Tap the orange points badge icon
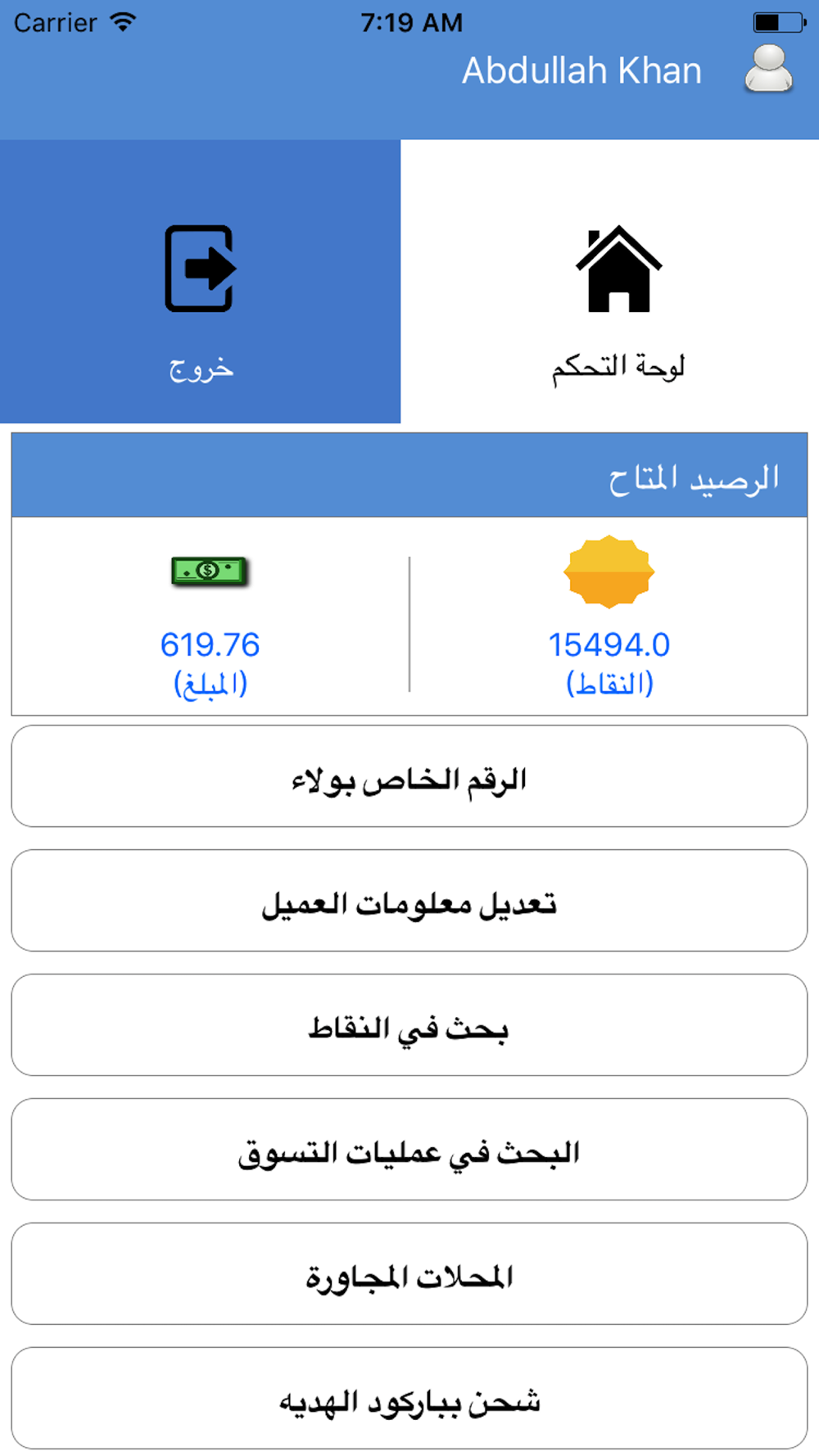 pos(609,572)
